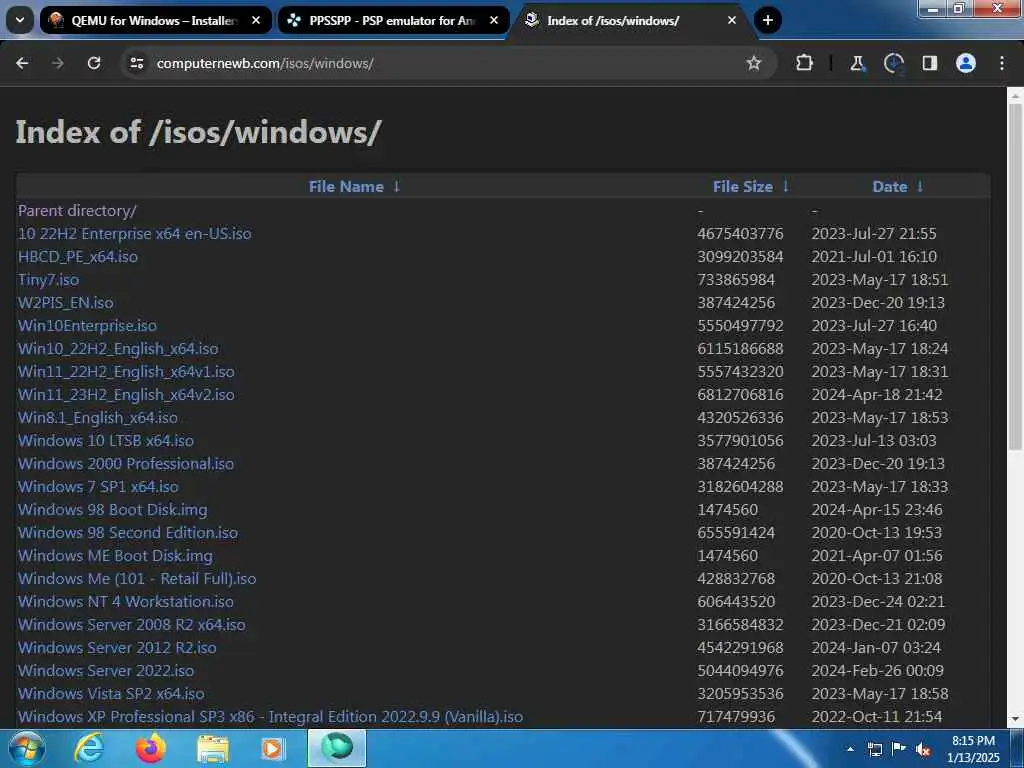This screenshot has height=768, width=1024.
Task: Toggle the browser side panel
Action: 930,63
